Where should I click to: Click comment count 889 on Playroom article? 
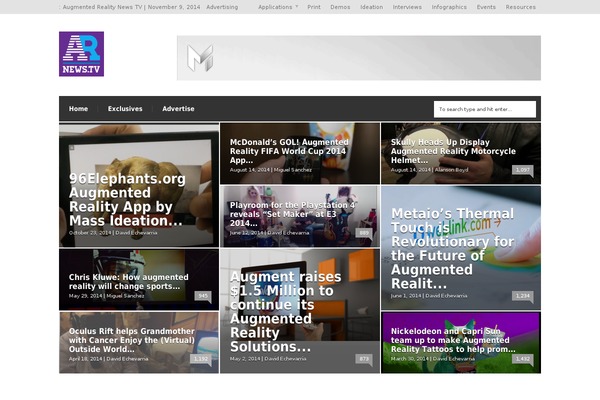tap(364, 233)
